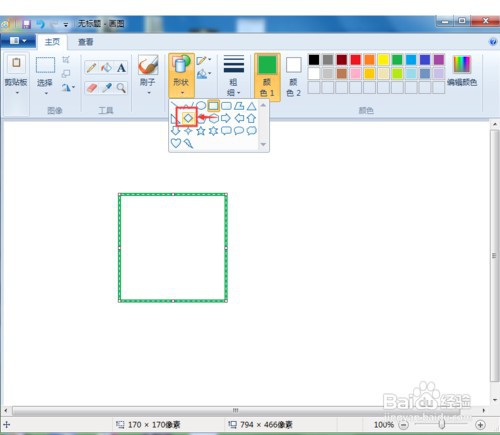This screenshot has width=500, height=435.
Task: Click the vertical scrollbar up arrow
Action: 495,124
